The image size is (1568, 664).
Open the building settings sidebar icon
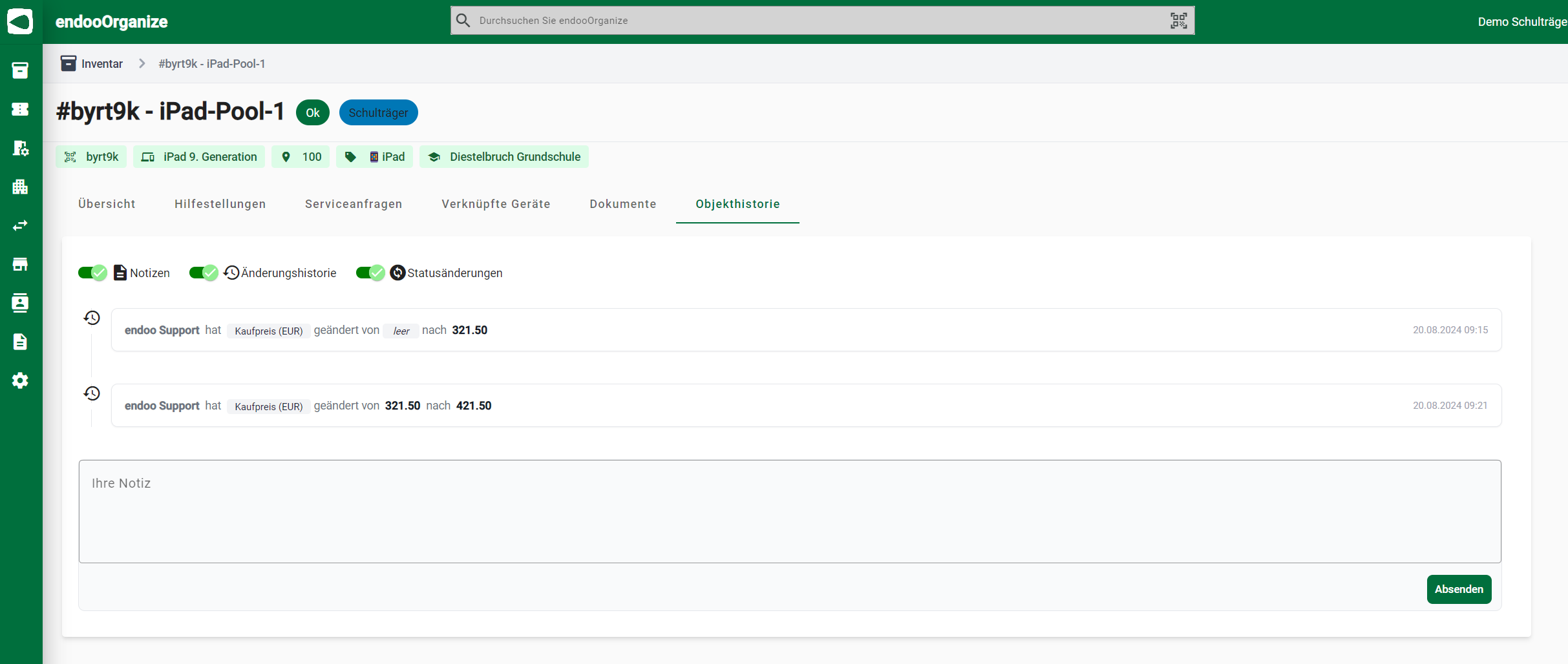tap(20, 148)
